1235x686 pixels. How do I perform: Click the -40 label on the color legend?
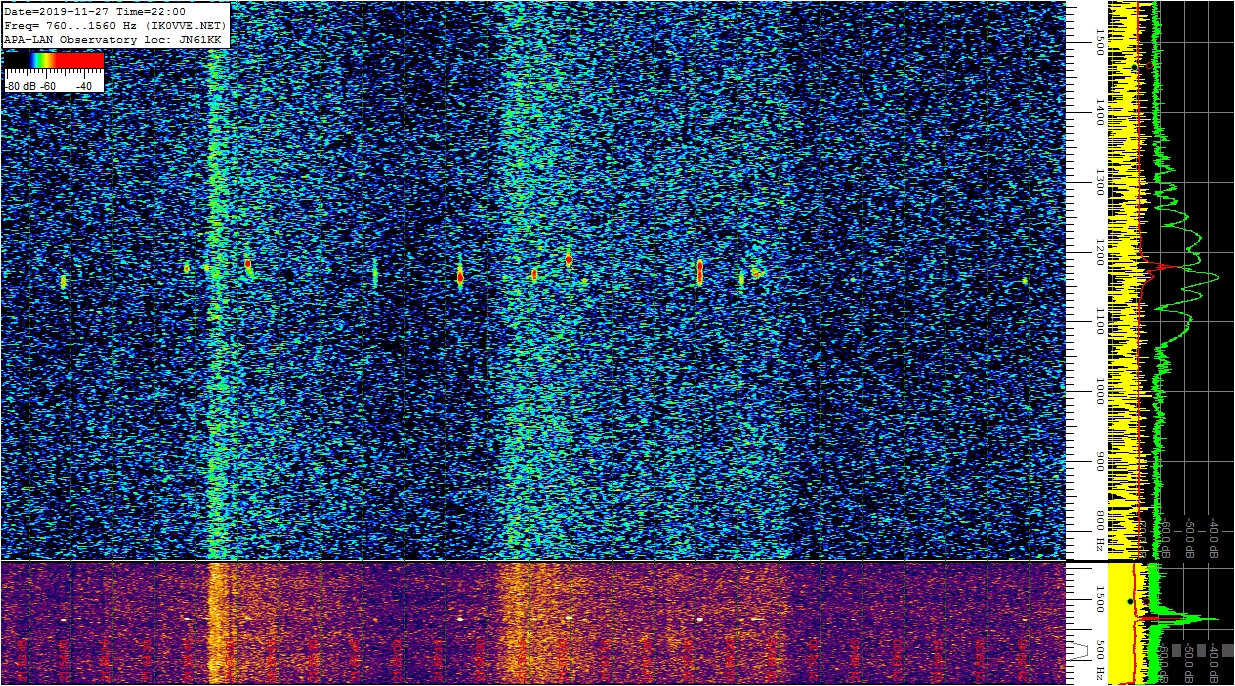tap(84, 86)
